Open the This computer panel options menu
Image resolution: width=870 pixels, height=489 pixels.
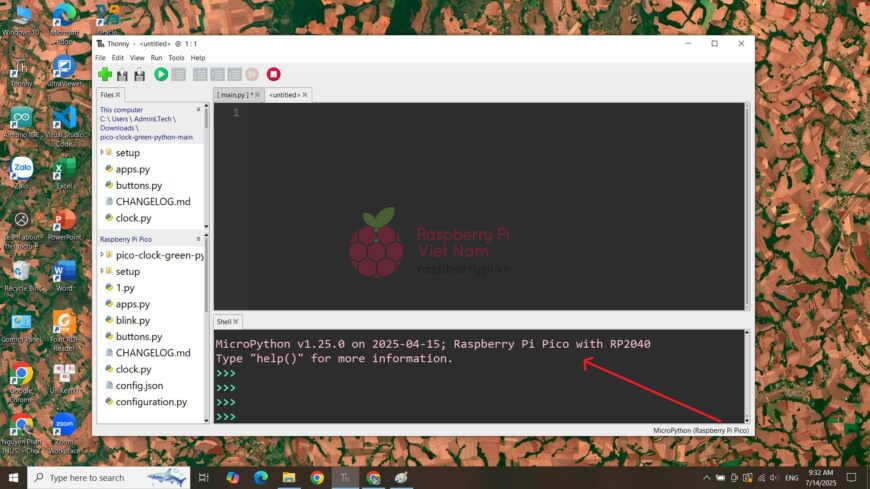[198, 110]
